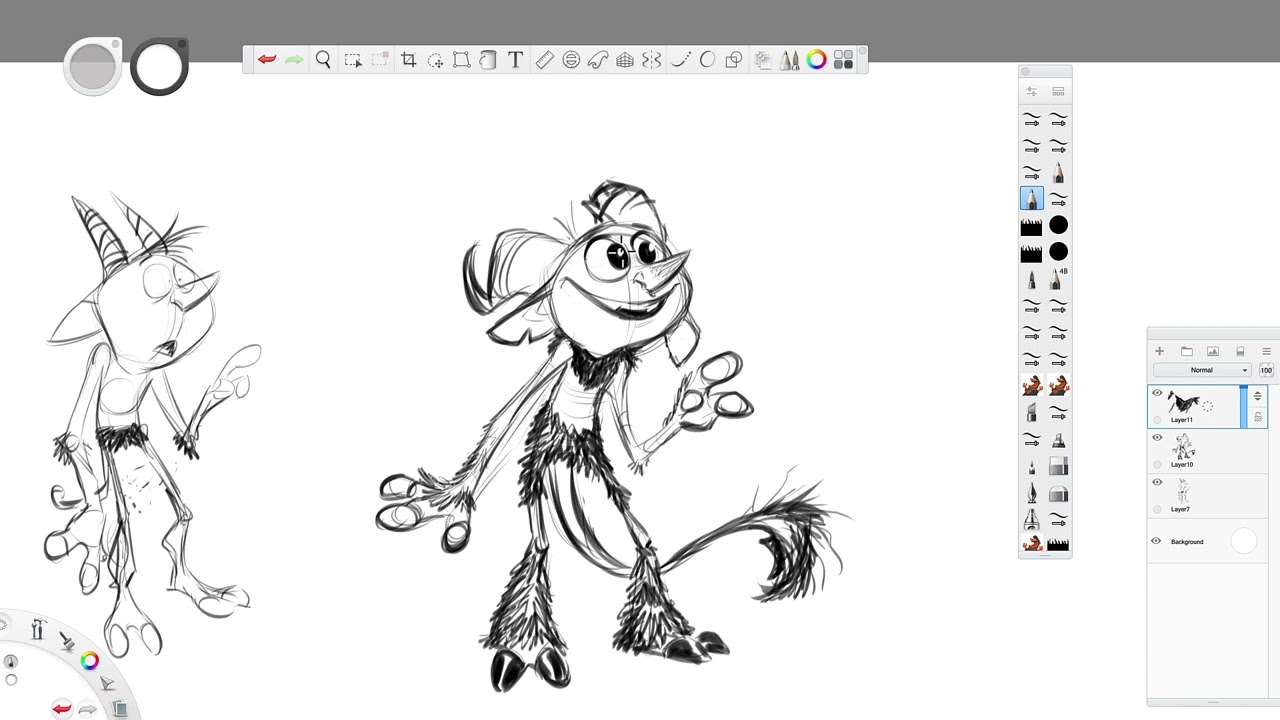Select the French Curve tool

(x=598, y=60)
